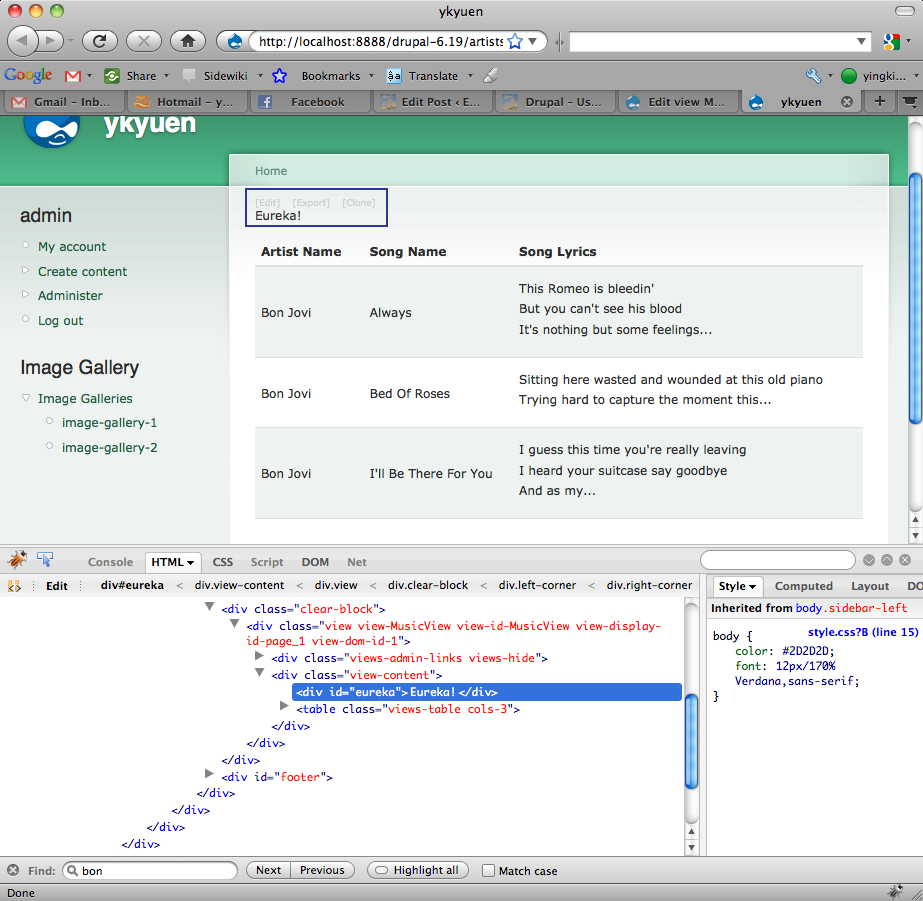Click Previous in the Find bar
Screen dimensions: 923x901
(322, 870)
